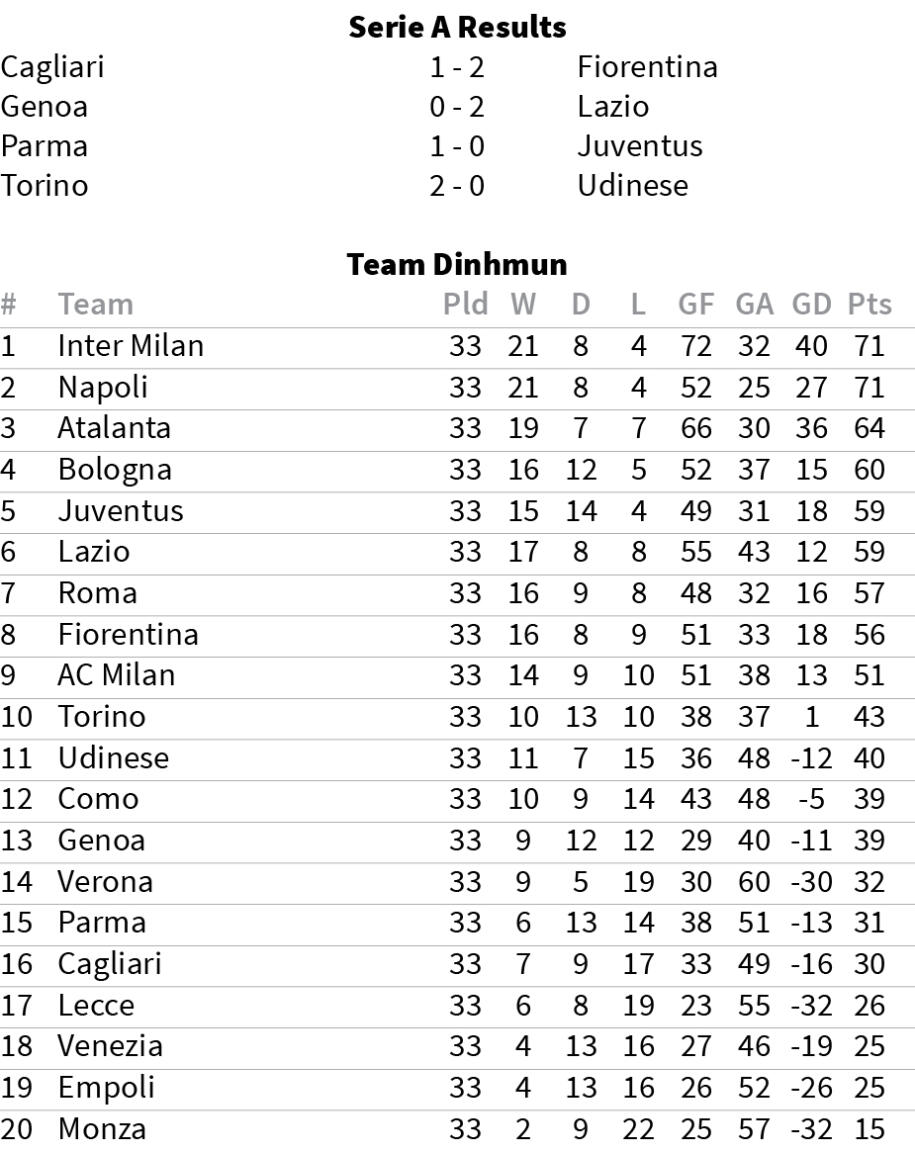Select Lazio in the results list
The height and width of the screenshot is (1153, 915).
[613, 107]
